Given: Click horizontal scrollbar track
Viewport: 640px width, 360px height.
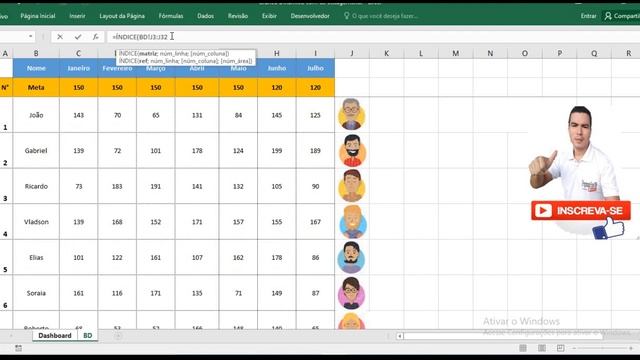Looking at the screenshot, I should pyautogui.click(x=502, y=336).
